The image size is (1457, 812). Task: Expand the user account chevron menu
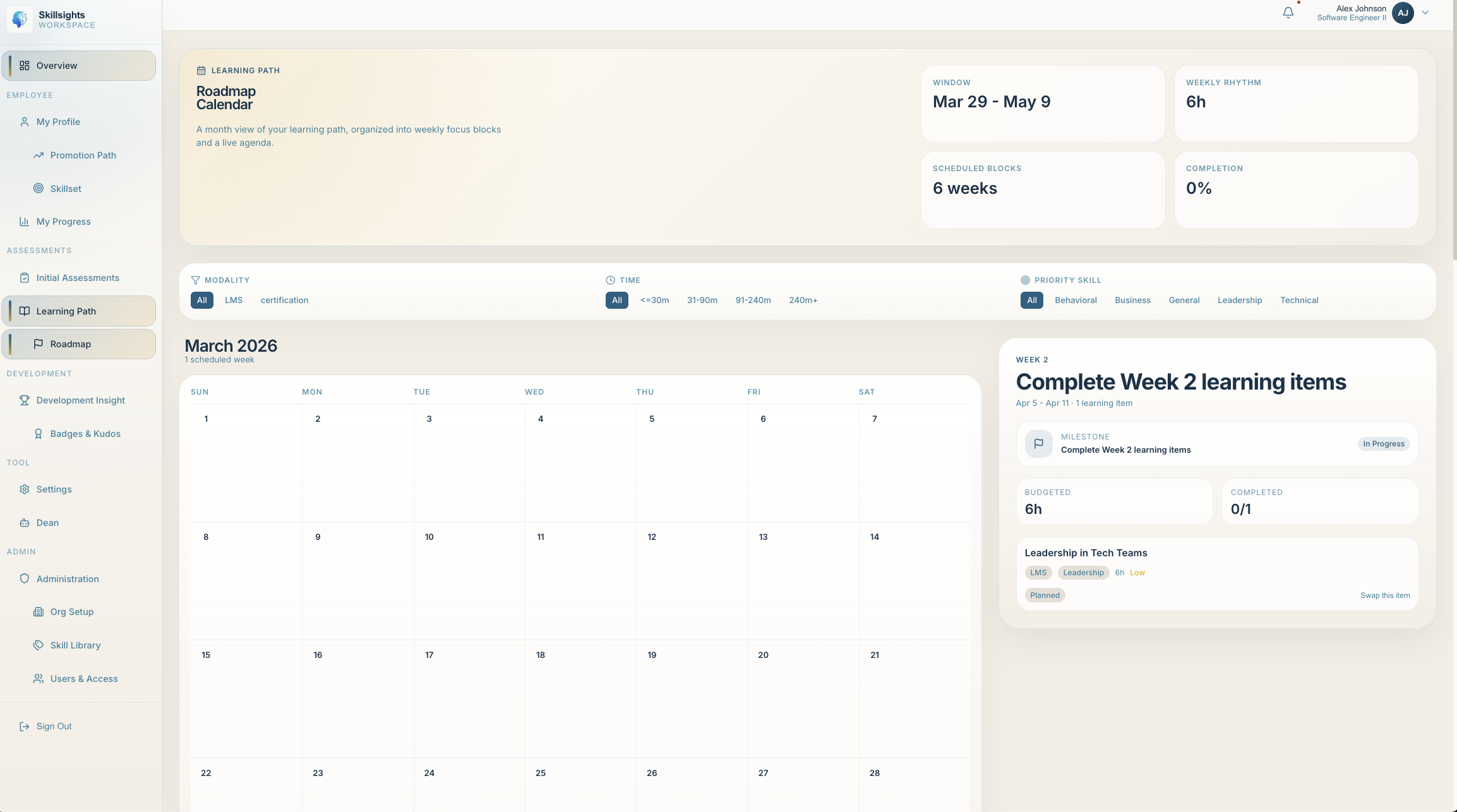pos(1425,13)
